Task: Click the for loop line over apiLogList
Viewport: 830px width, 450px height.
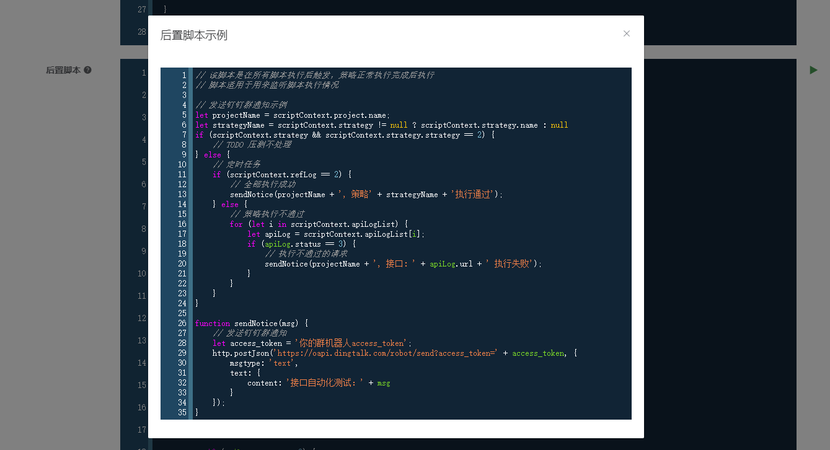Action: pyautogui.click(x=319, y=224)
